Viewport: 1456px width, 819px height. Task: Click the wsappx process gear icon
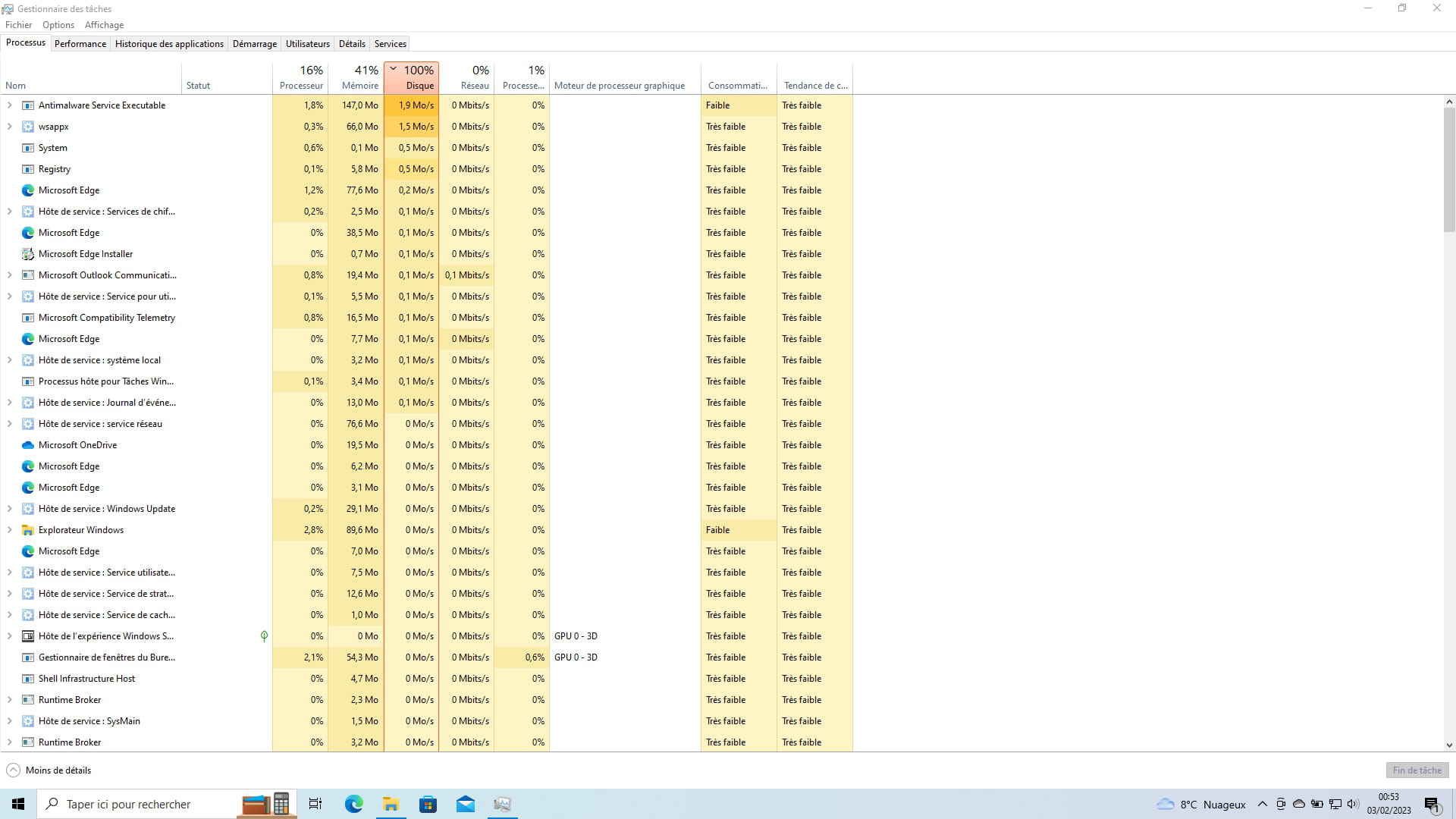[x=28, y=127]
